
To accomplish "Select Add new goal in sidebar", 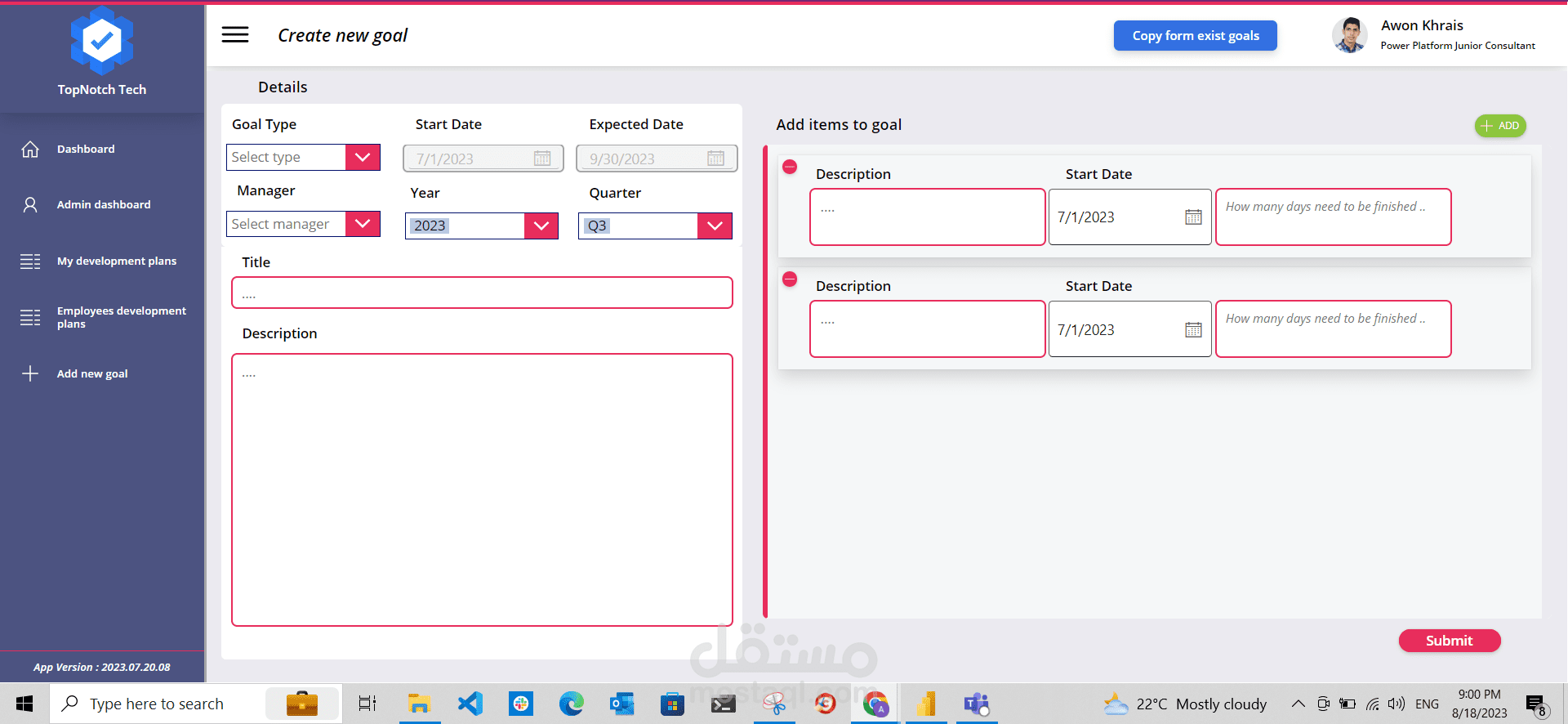I will click(92, 373).
